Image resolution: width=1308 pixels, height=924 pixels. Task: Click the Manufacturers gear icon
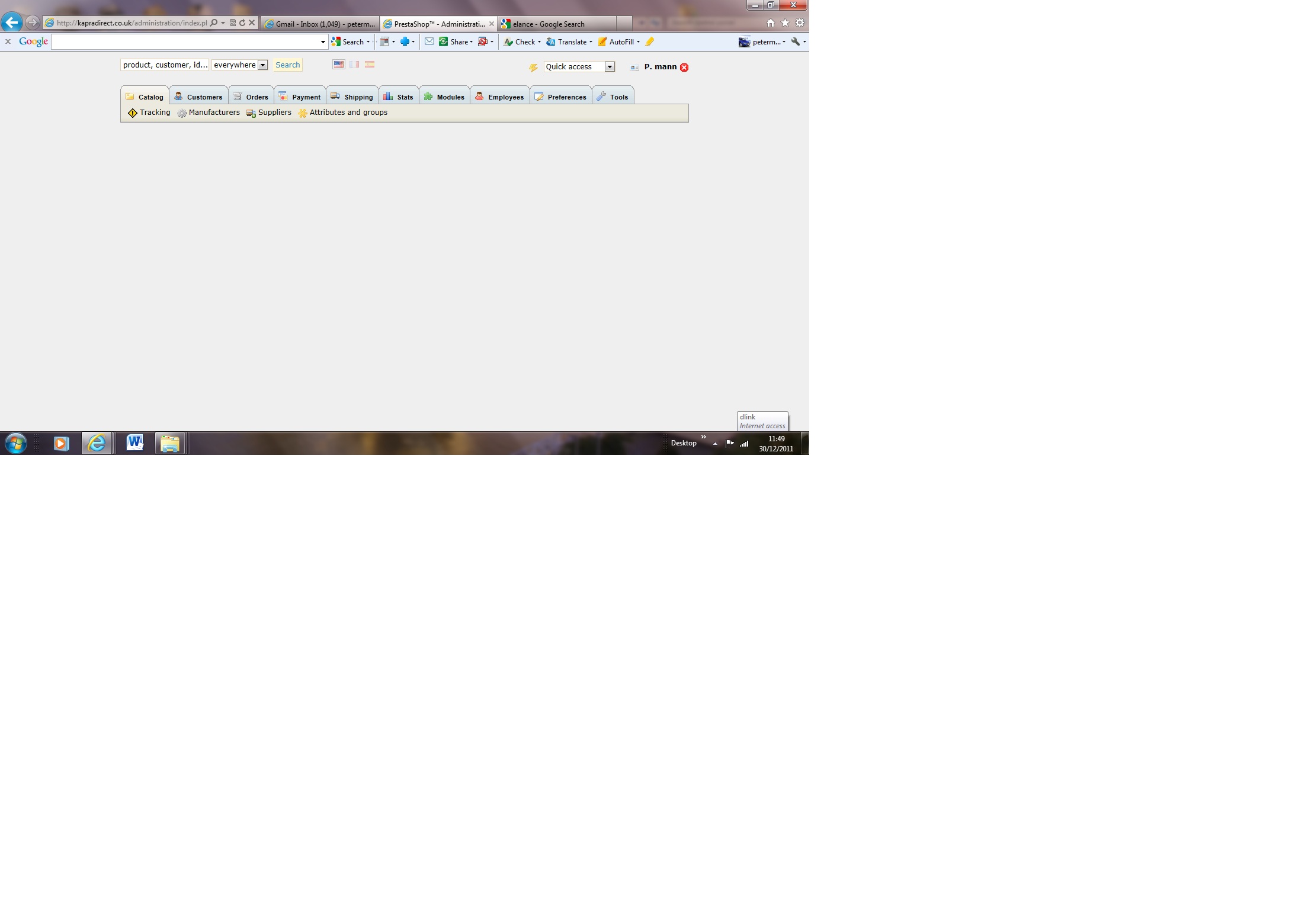pos(182,113)
